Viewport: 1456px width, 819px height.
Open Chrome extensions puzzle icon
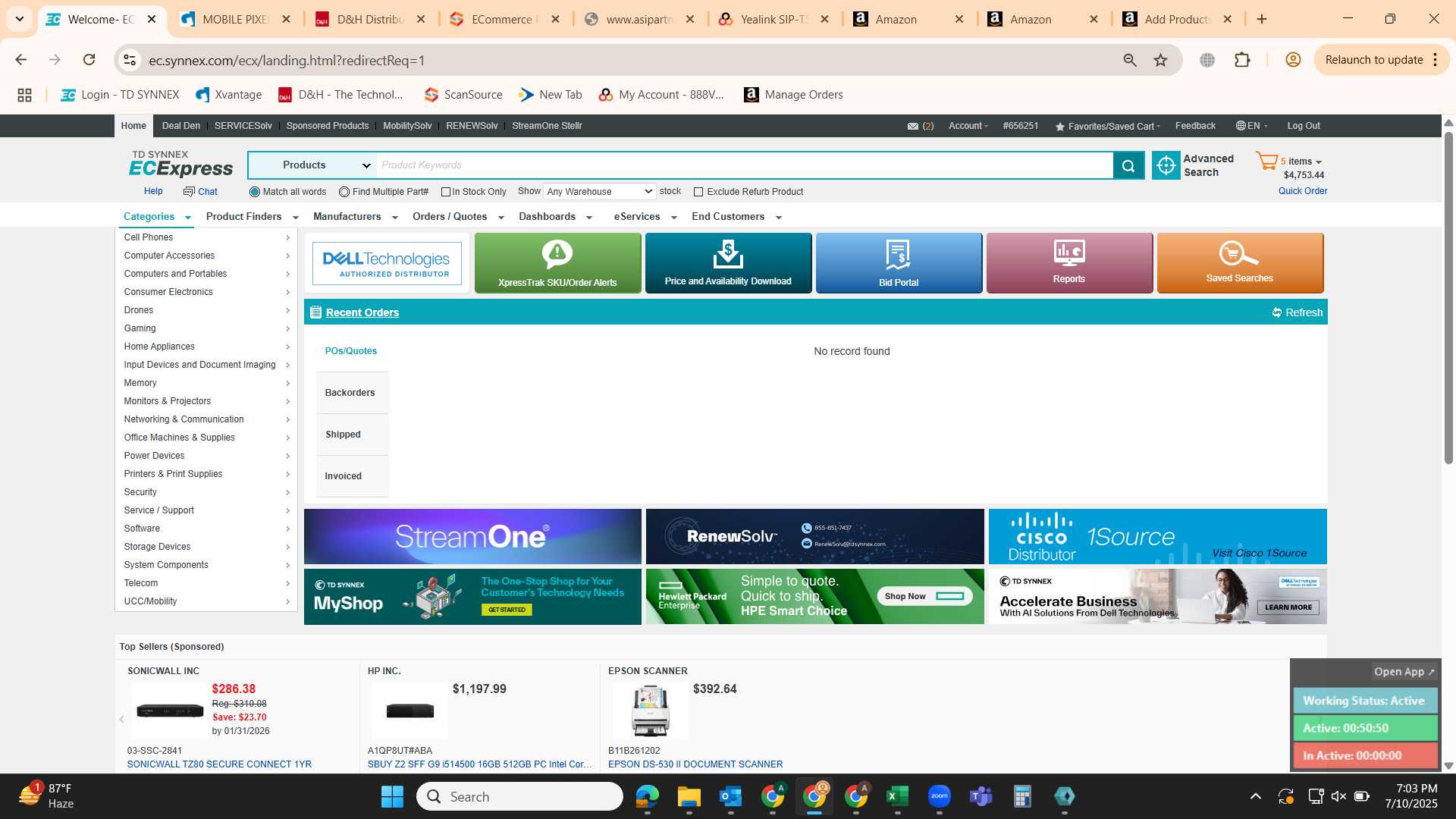coord(1242,60)
